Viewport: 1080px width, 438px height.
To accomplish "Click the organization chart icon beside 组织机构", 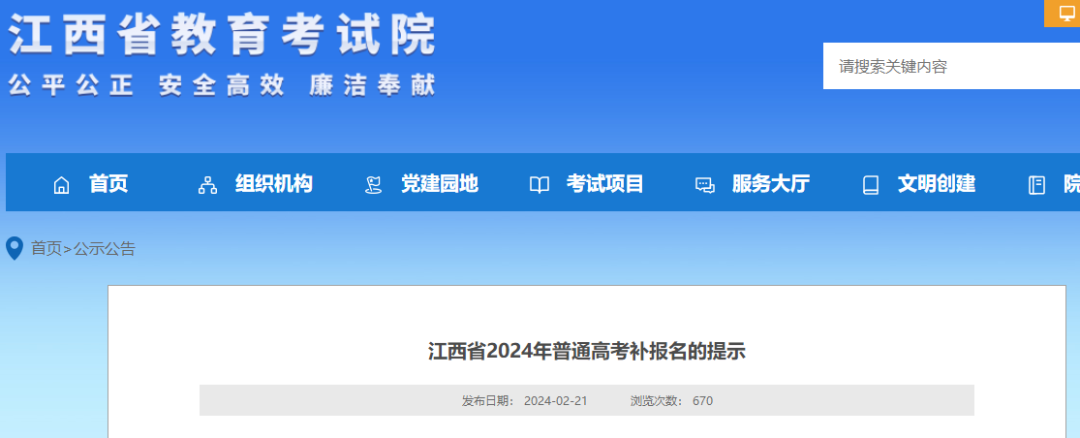I will tap(207, 185).
